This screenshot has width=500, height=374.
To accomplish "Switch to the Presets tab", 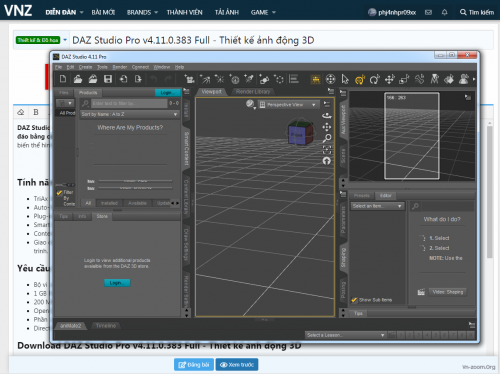I will point(362,196).
